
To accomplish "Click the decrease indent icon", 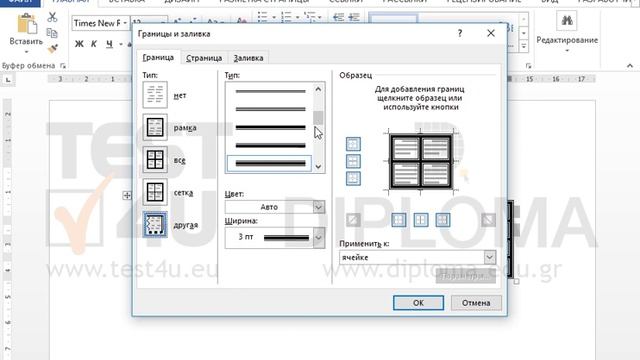I will (338, 17).
